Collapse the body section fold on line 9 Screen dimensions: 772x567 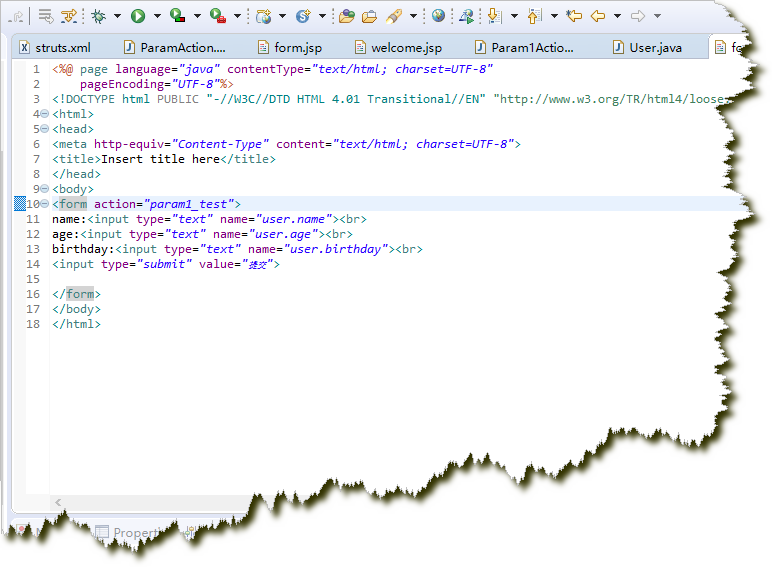pyautogui.click(x=44, y=189)
